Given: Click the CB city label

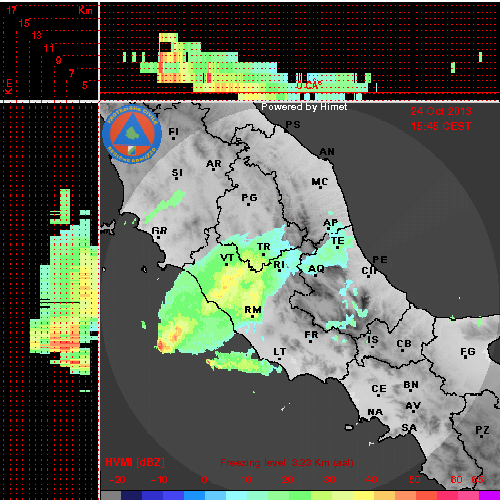Looking at the screenshot, I should [404, 345].
